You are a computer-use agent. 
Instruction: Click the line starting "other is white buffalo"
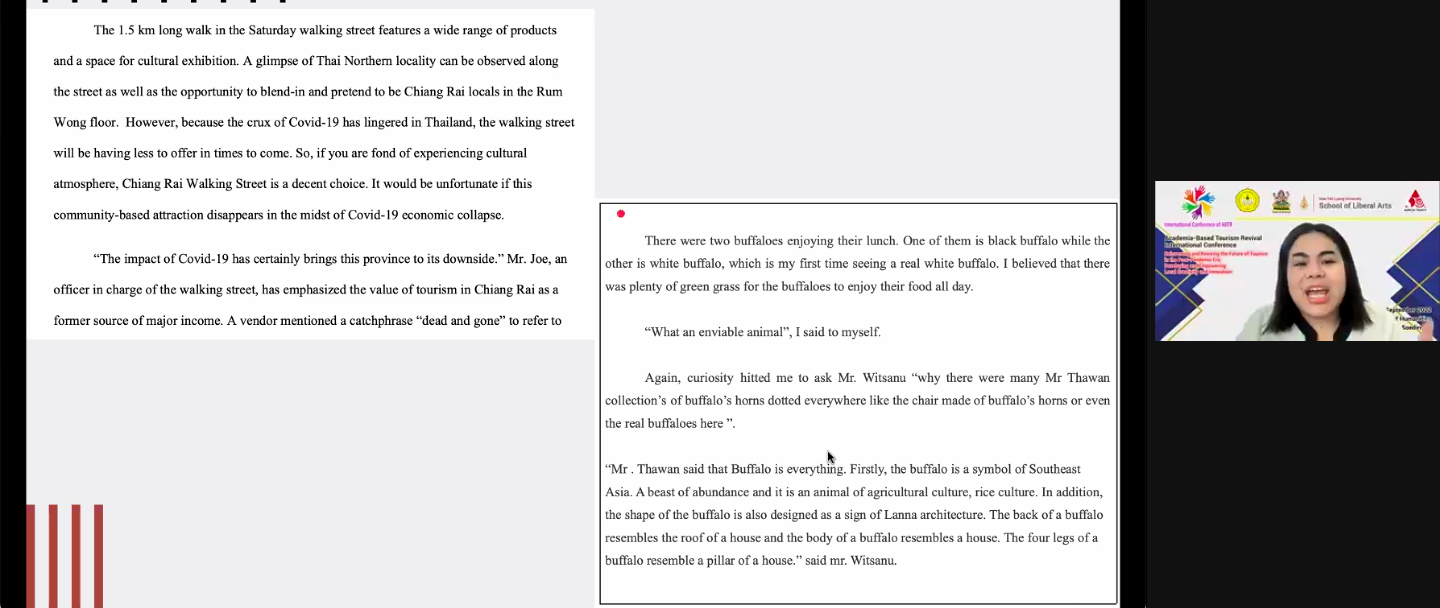pyautogui.click(x=858, y=264)
